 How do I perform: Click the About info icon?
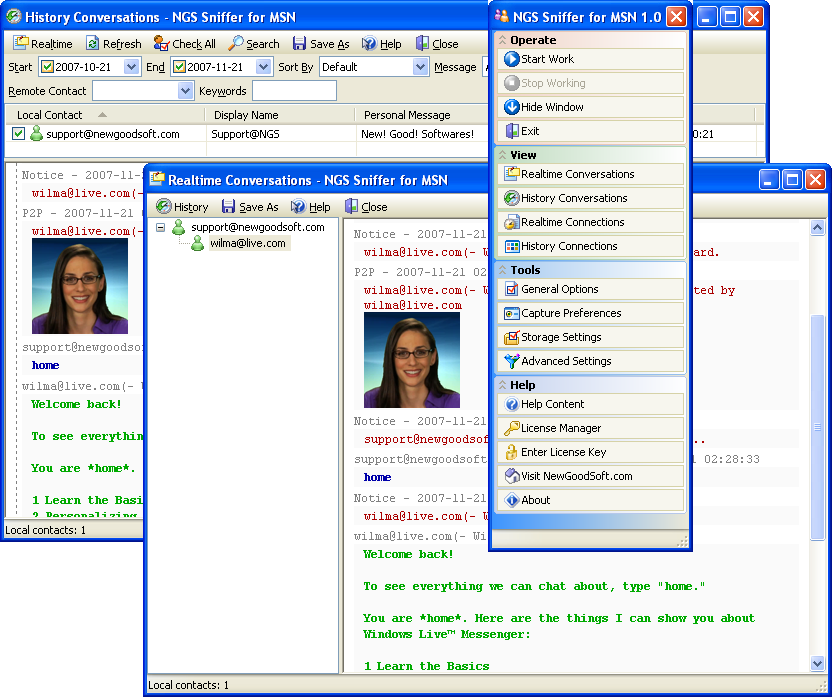tap(512, 500)
